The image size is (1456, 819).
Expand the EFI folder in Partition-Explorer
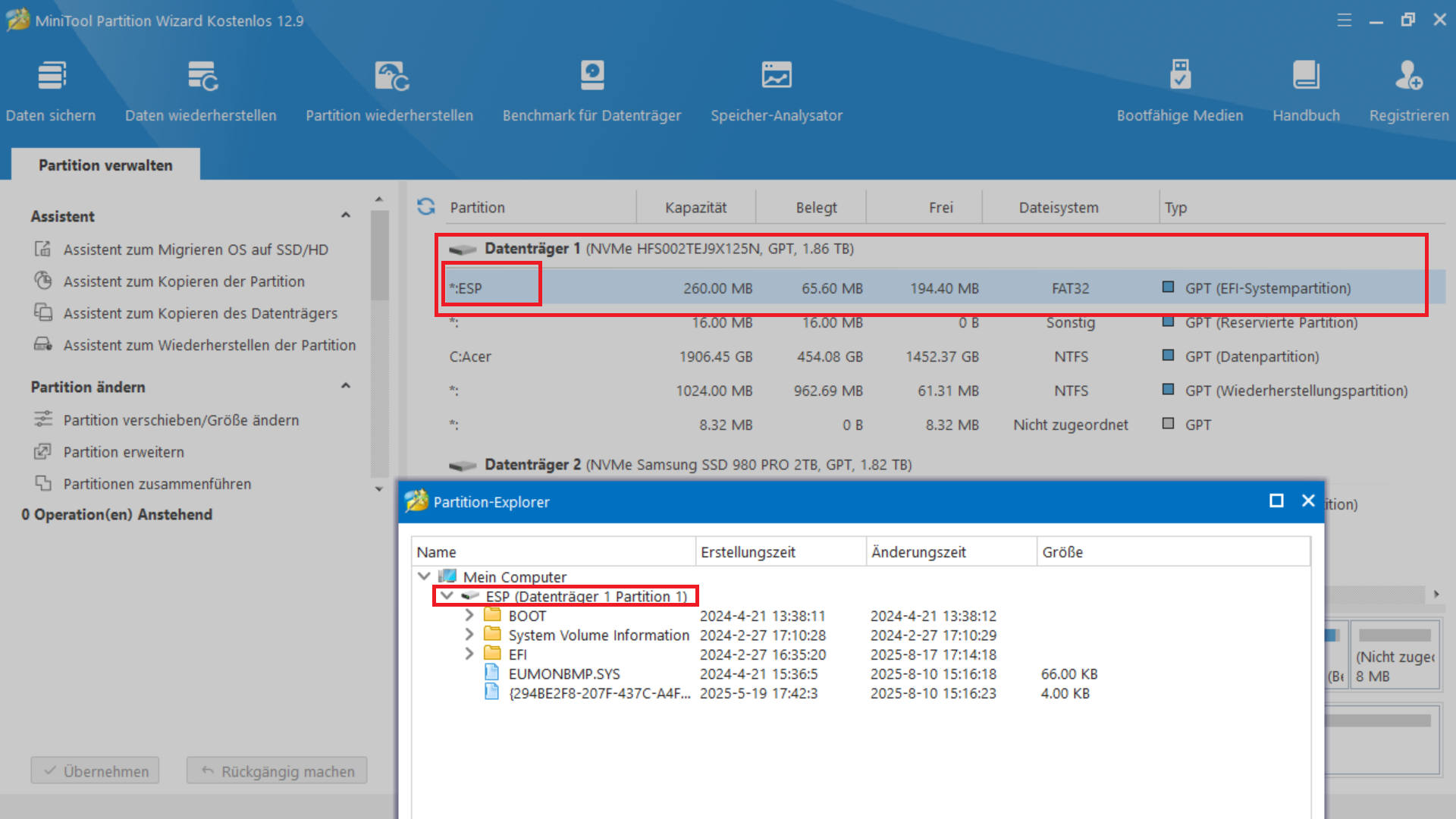point(469,654)
